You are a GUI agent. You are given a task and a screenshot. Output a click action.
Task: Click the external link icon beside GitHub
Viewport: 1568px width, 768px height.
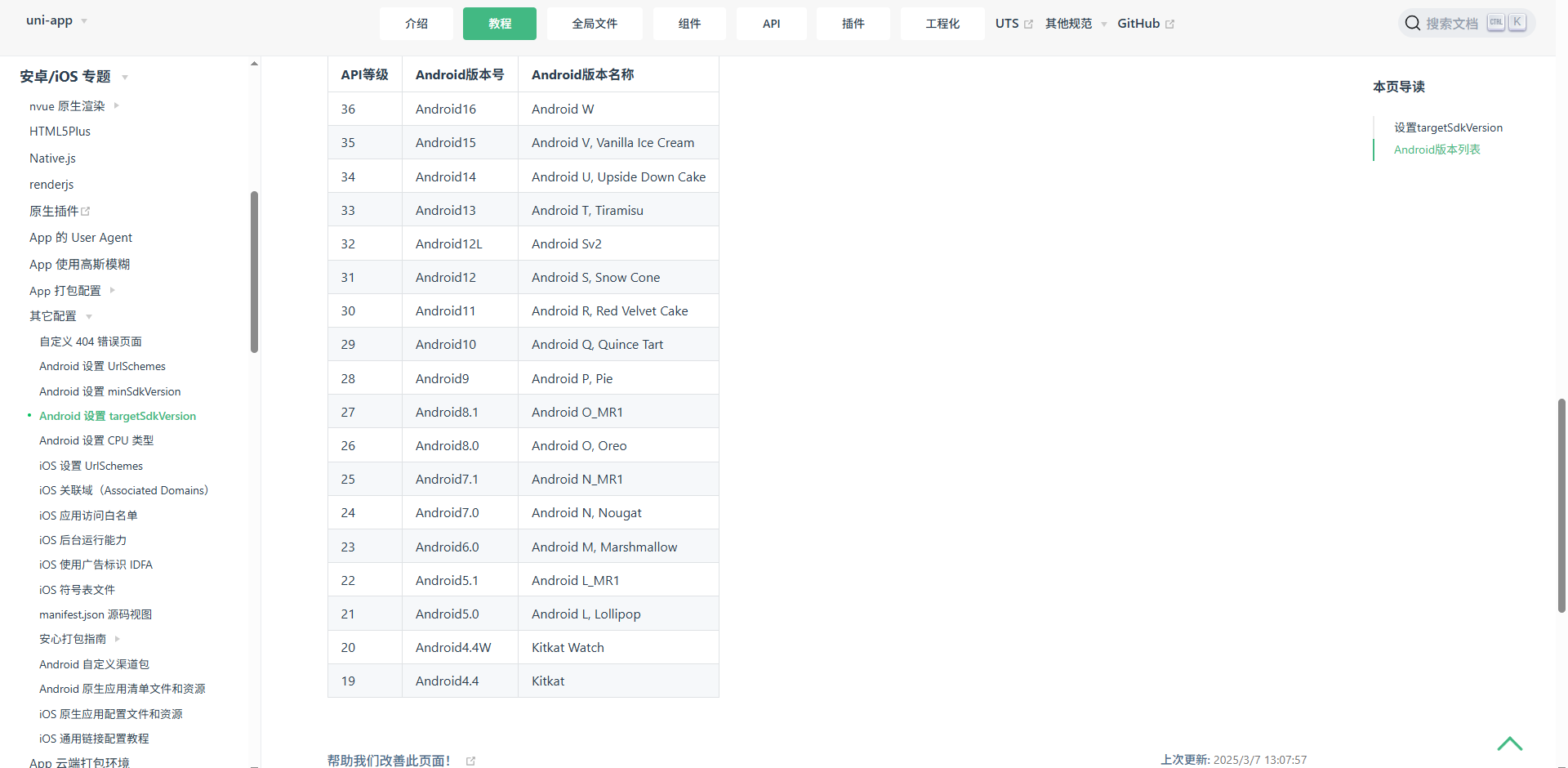point(1169,25)
